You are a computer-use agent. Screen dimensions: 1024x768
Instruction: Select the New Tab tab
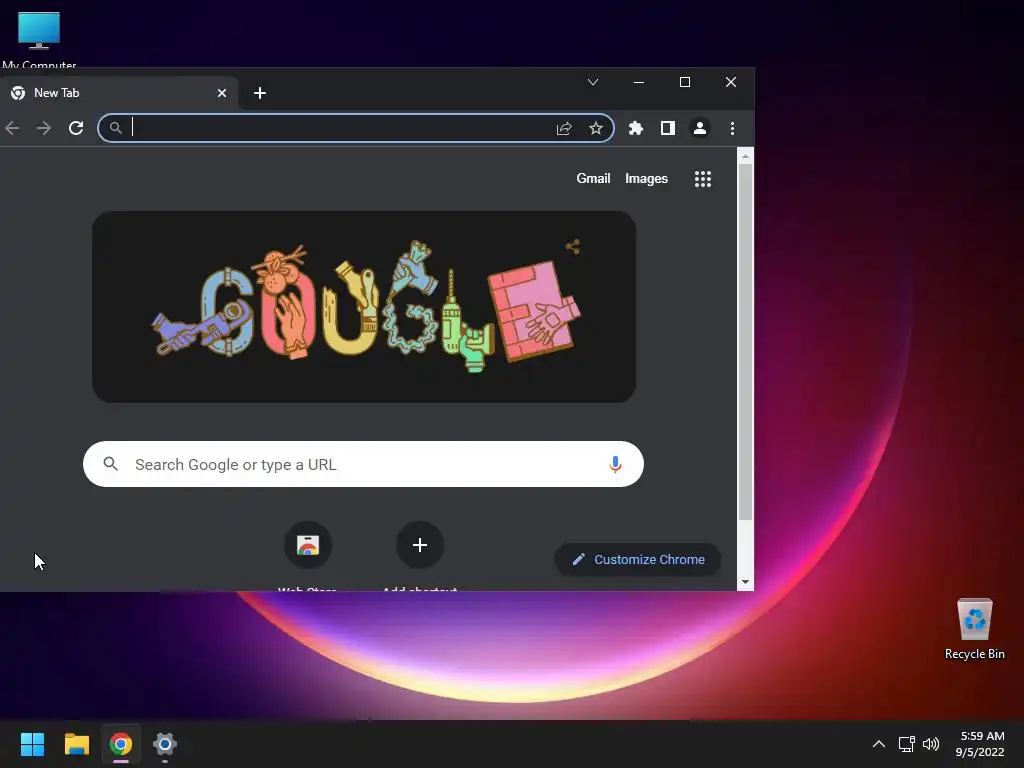pyautogui.click(x=118, y=93)
